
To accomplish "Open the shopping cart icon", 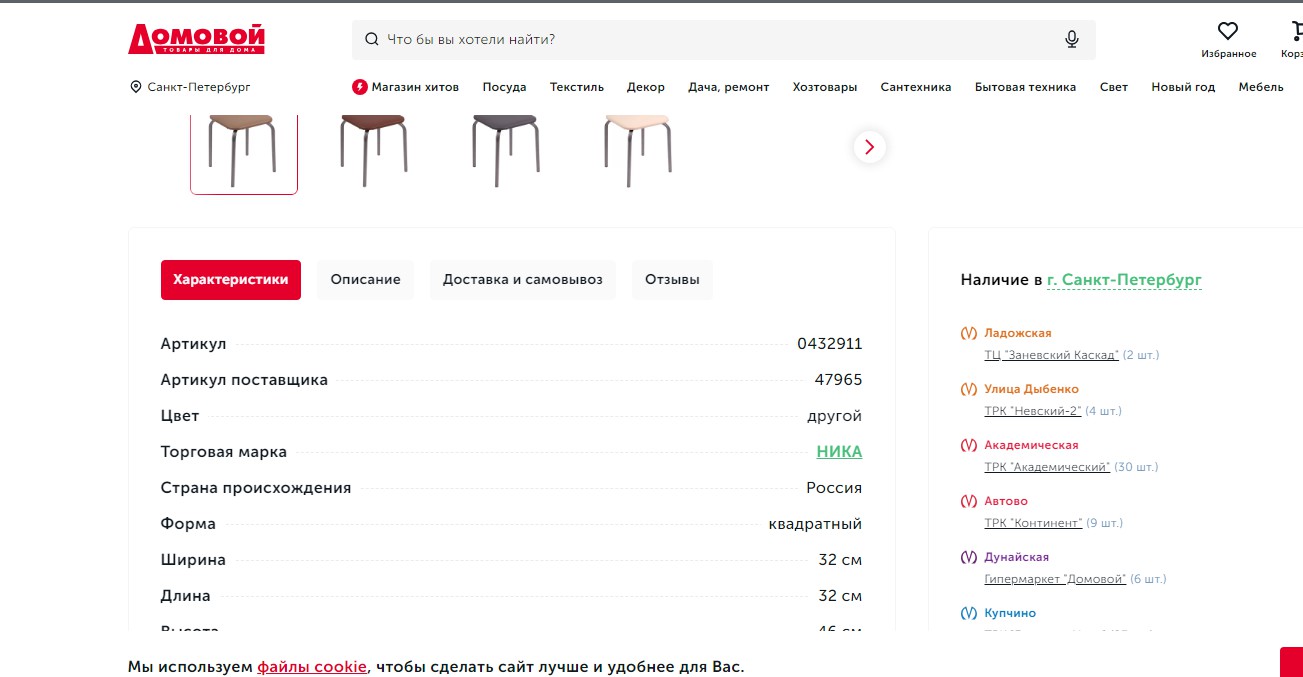I will [x=1294, y=32].
